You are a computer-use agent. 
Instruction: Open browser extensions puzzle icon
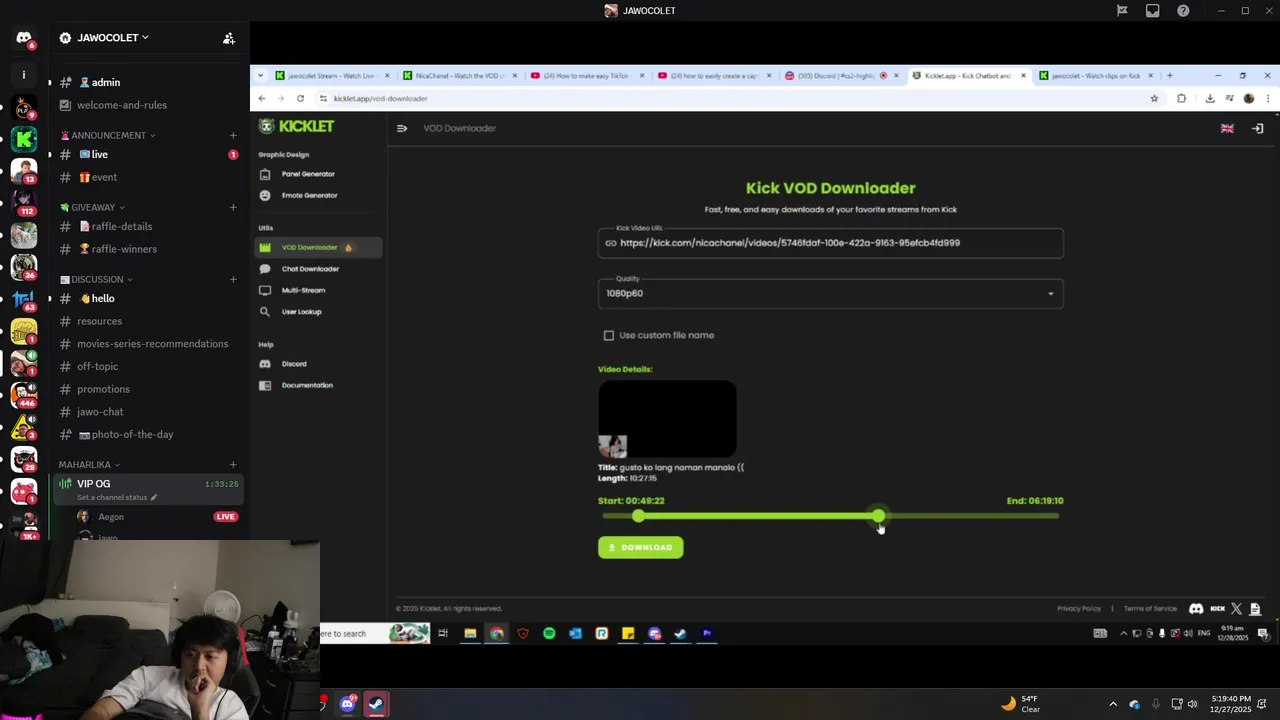coord(1182,98)
